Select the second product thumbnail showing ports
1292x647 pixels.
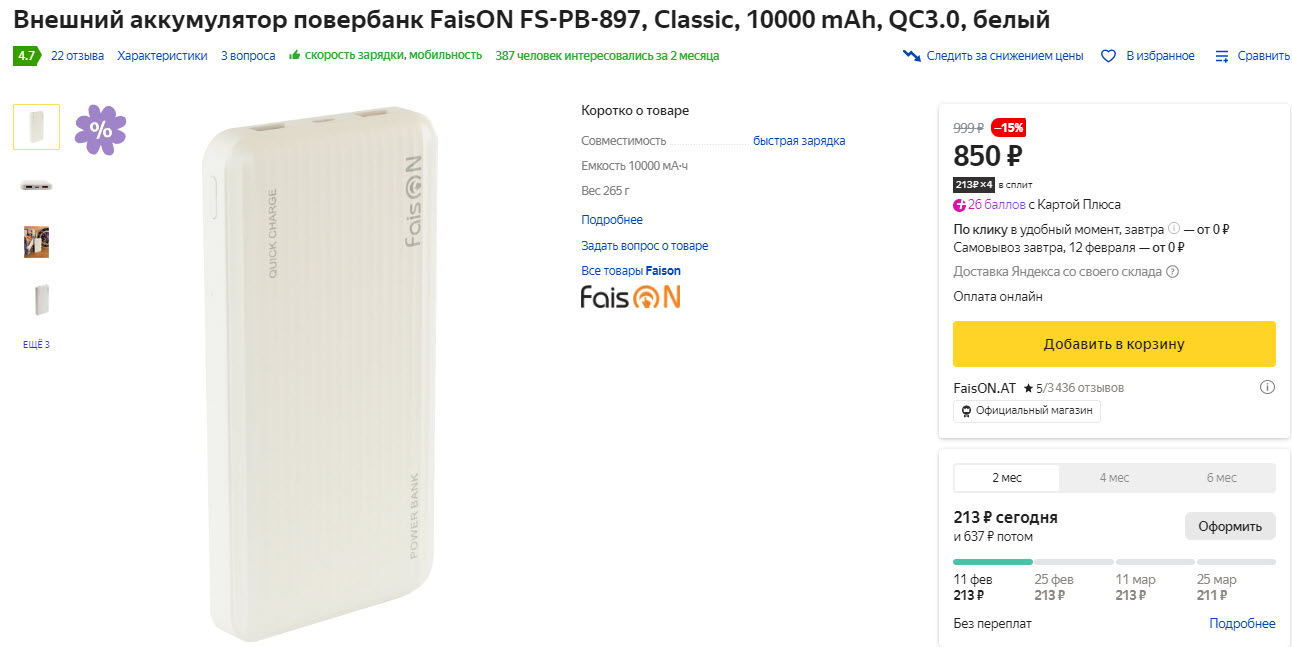(36, 186)
